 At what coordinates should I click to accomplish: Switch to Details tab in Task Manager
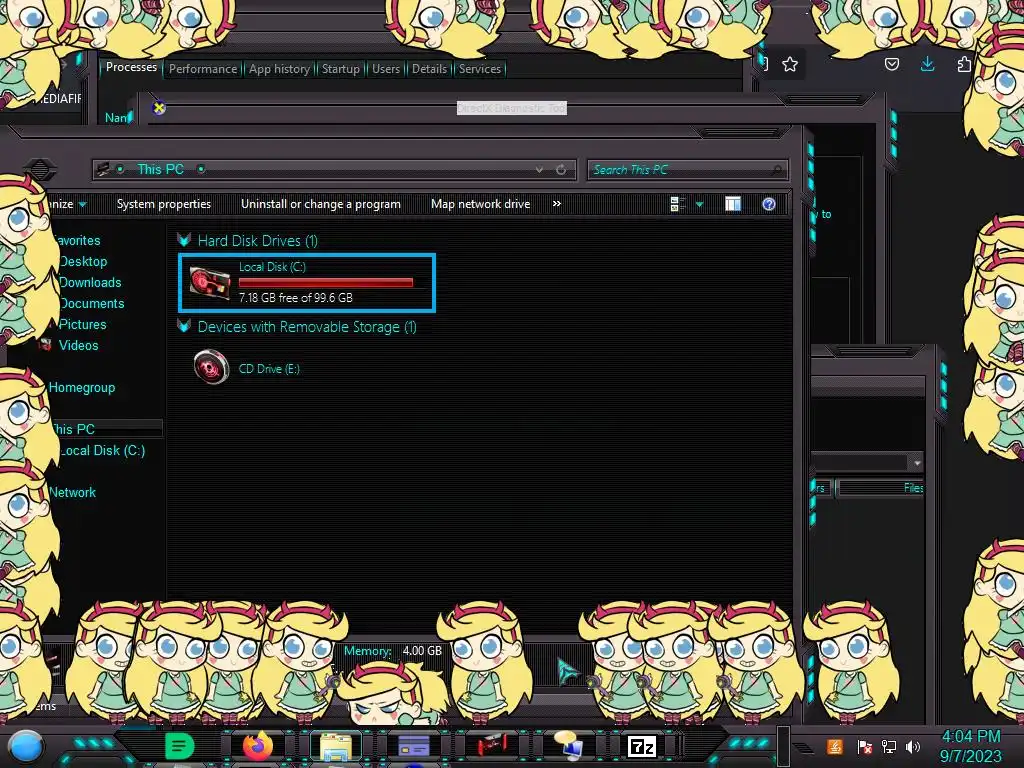(429, 69)
